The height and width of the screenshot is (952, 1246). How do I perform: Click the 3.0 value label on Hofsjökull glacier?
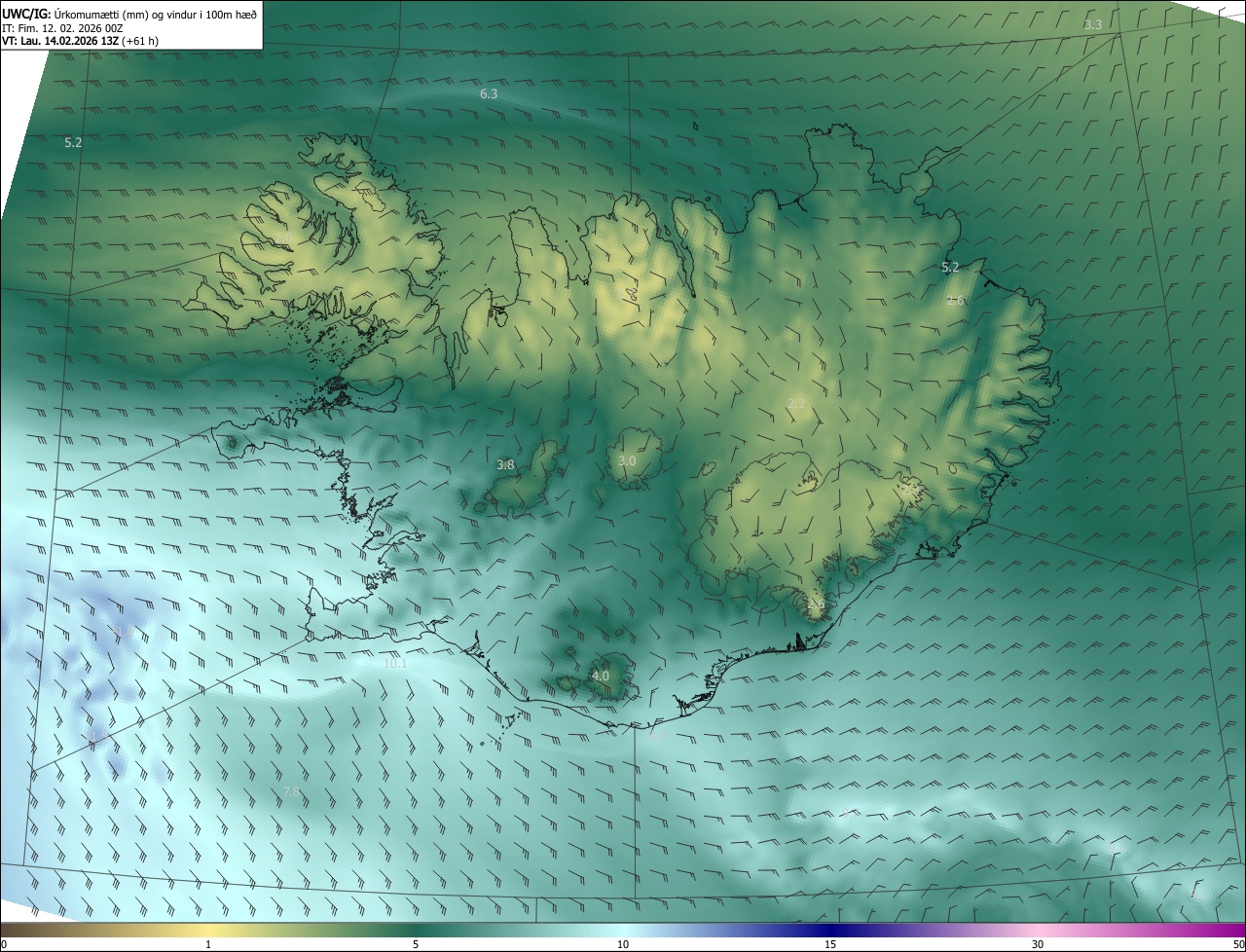tap(627, 460)
